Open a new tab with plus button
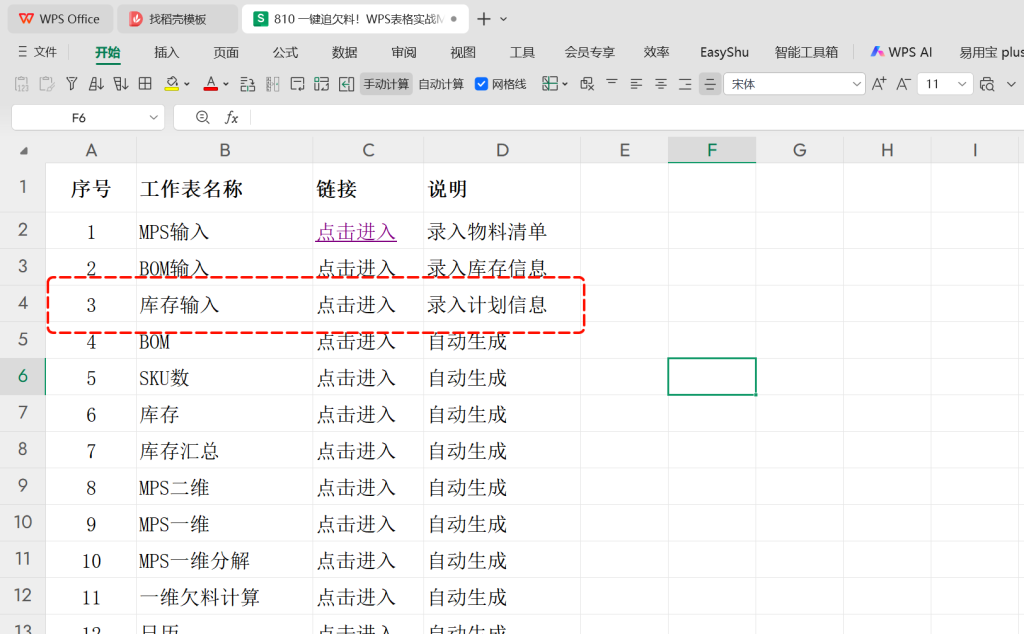The width and height of the screenshot is (1024, 634). coord(484,19)
